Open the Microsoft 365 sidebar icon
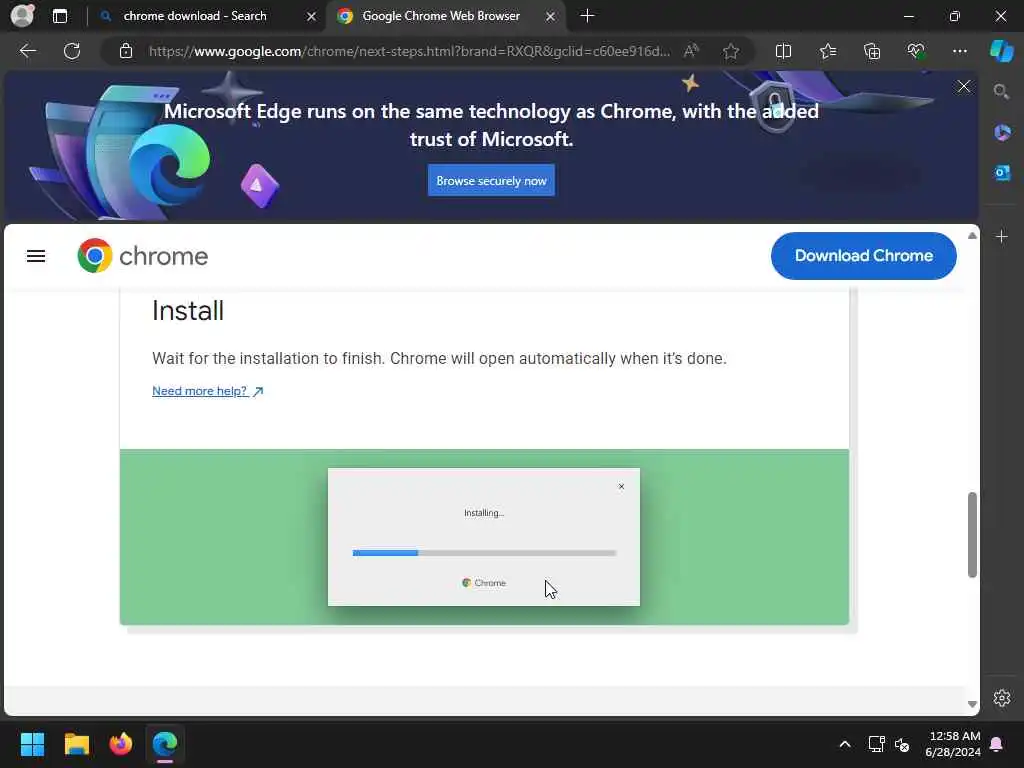Image resolution: width=1024 pixels, height=768 pixels. 1002,133
